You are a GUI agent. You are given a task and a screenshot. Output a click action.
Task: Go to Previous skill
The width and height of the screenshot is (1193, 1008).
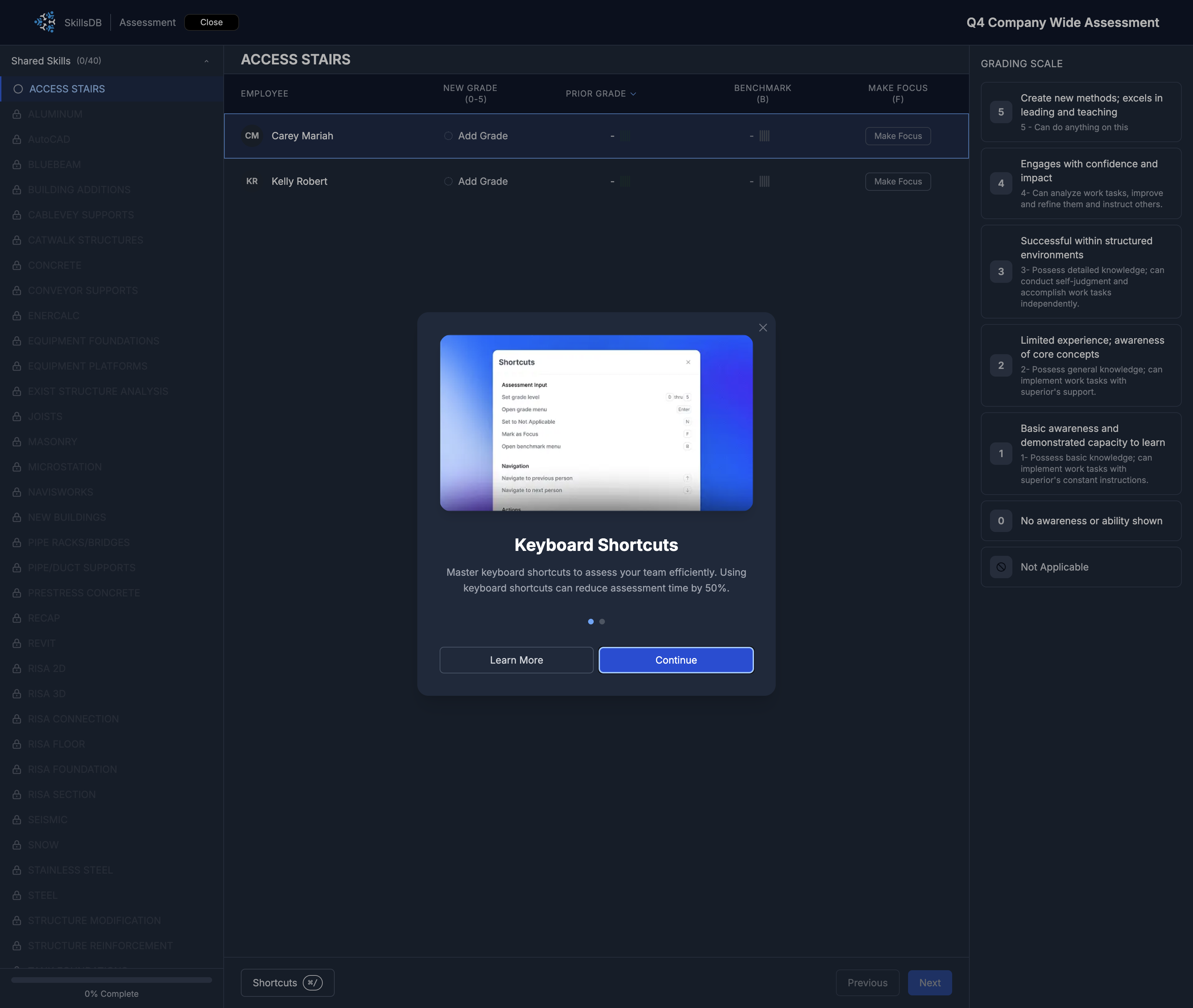867,983
